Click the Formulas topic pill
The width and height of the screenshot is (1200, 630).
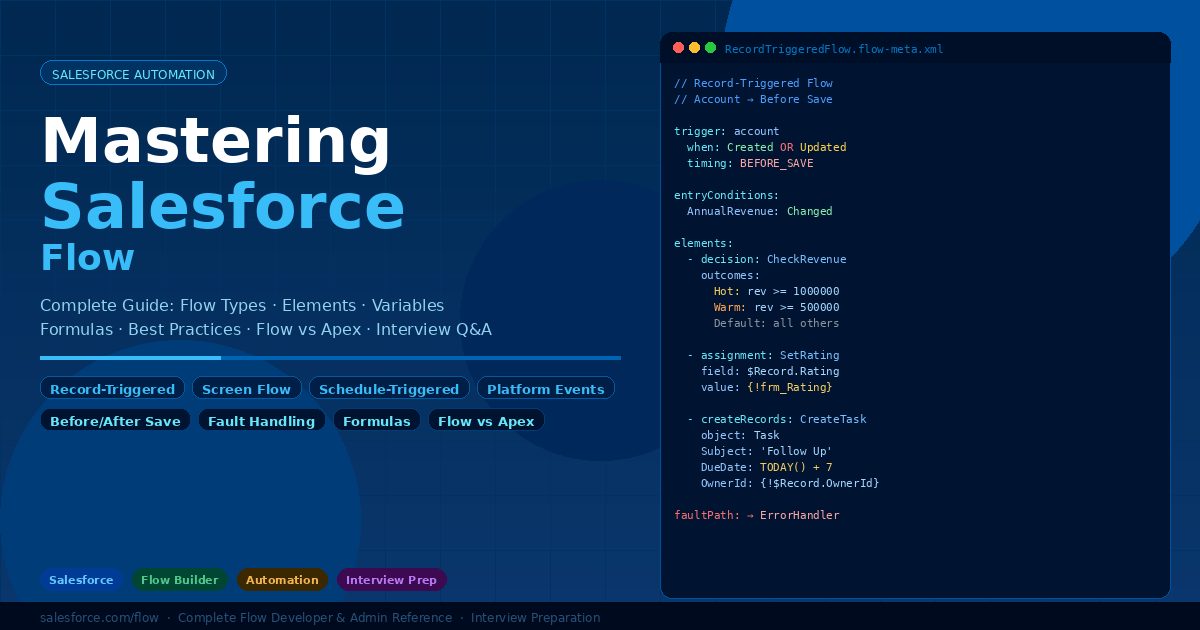point(376,421)
